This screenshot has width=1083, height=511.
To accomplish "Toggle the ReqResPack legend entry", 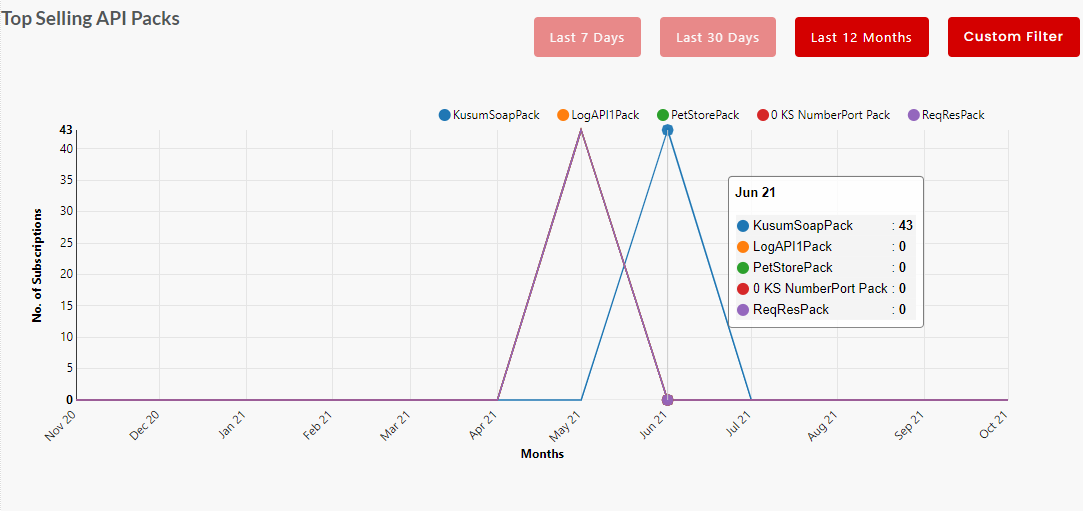I will tap(953, 115).
